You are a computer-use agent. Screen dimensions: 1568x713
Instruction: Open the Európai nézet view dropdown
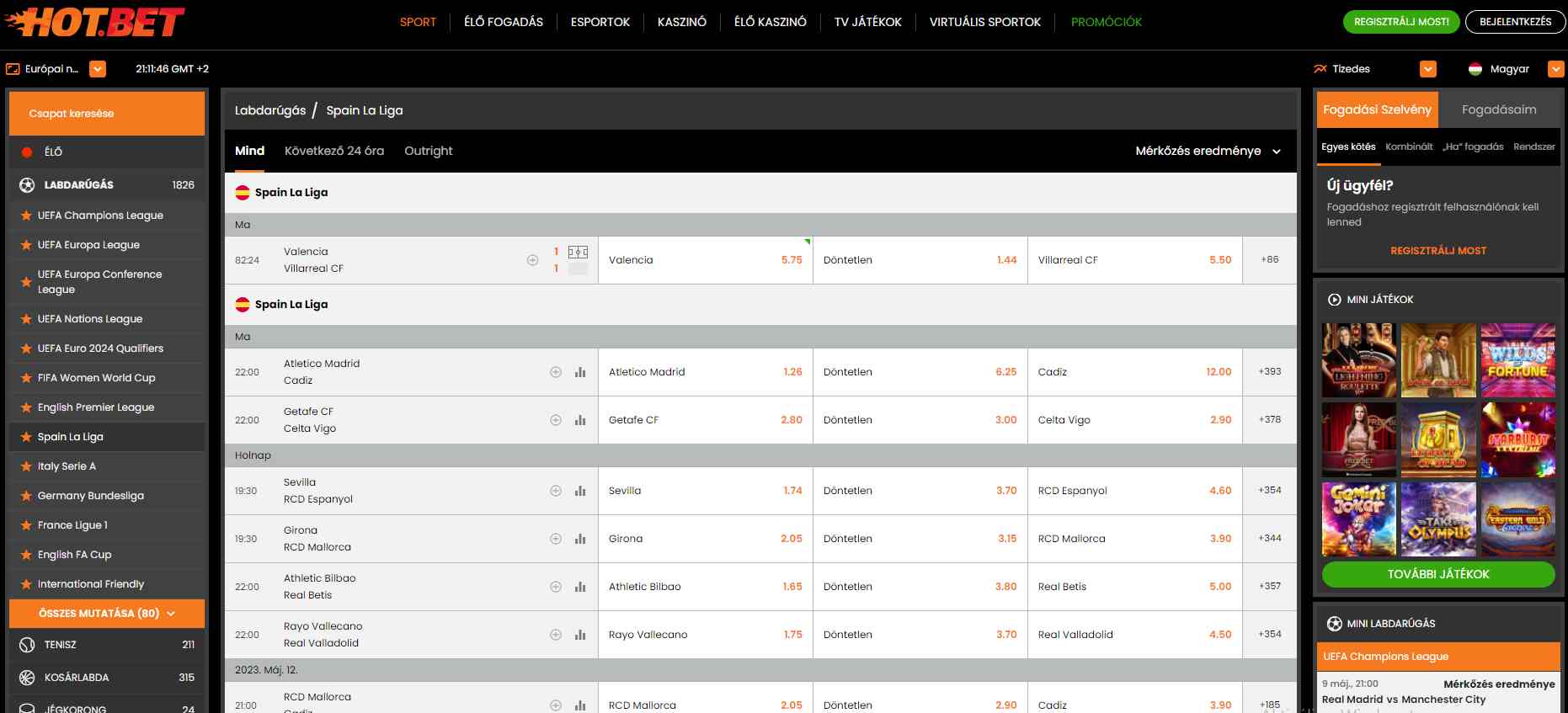[98, 69]
